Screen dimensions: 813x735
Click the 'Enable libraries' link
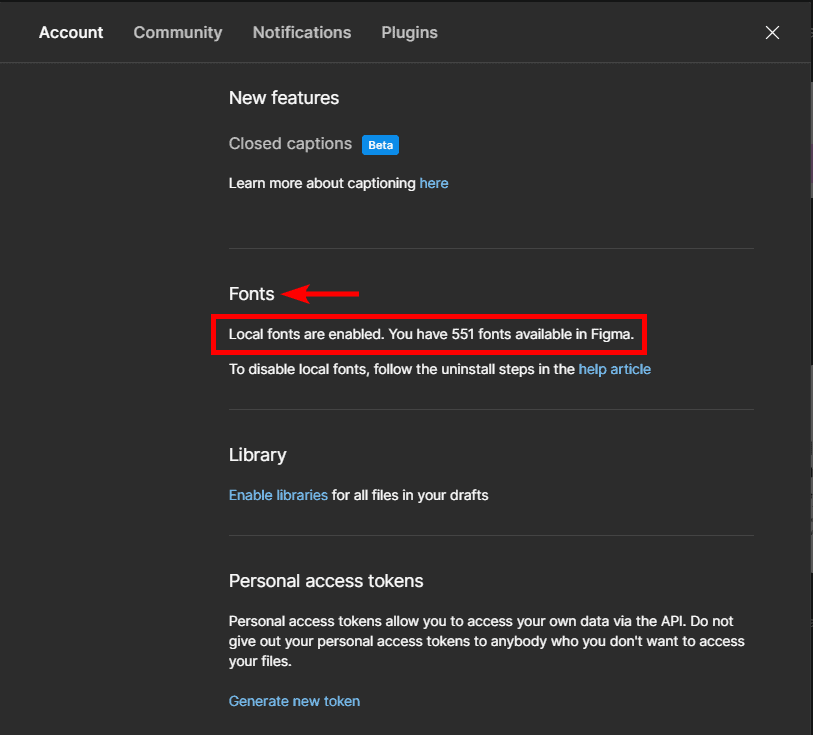[278, 495]
